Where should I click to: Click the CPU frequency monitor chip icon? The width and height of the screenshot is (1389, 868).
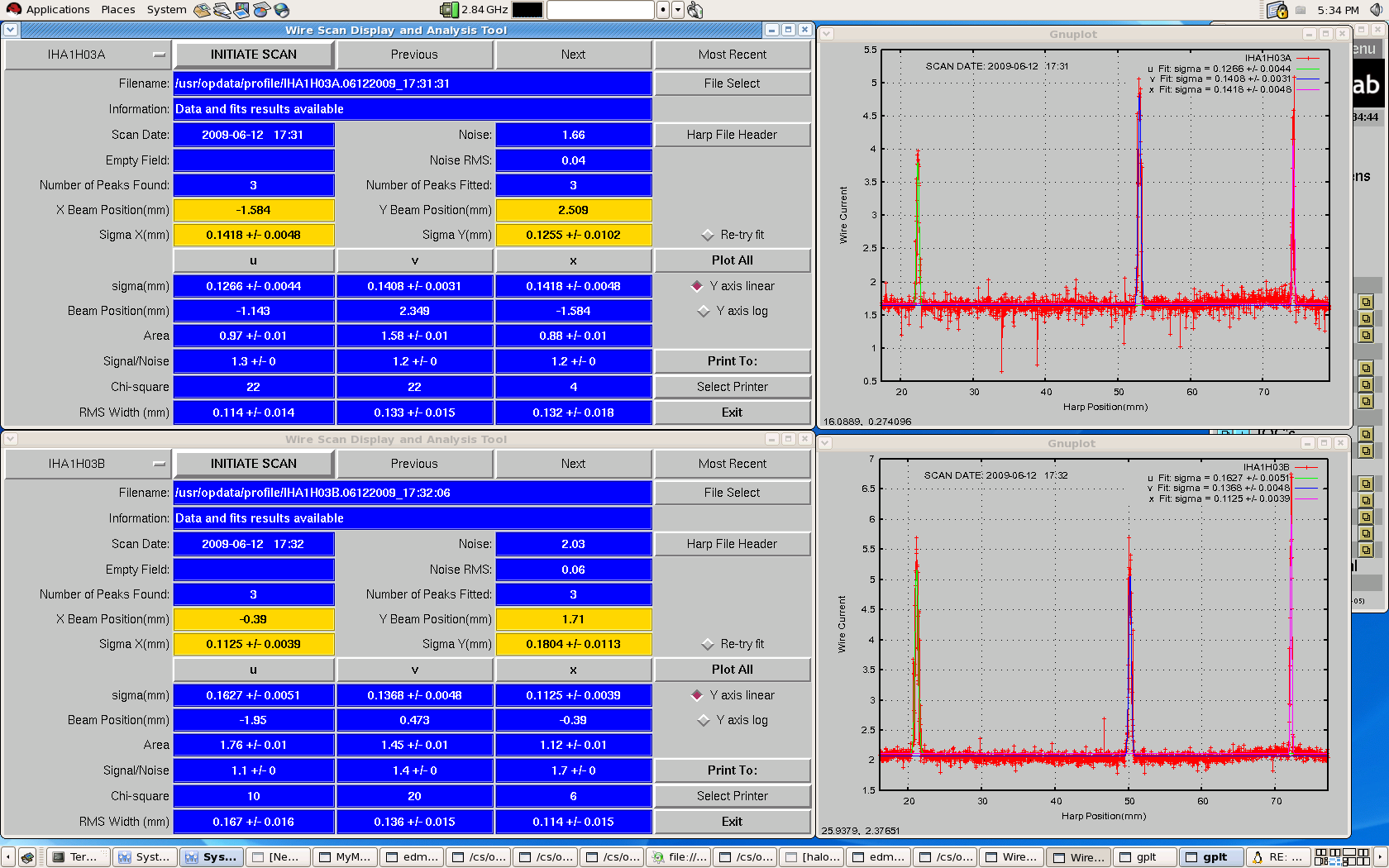point(449,10)
